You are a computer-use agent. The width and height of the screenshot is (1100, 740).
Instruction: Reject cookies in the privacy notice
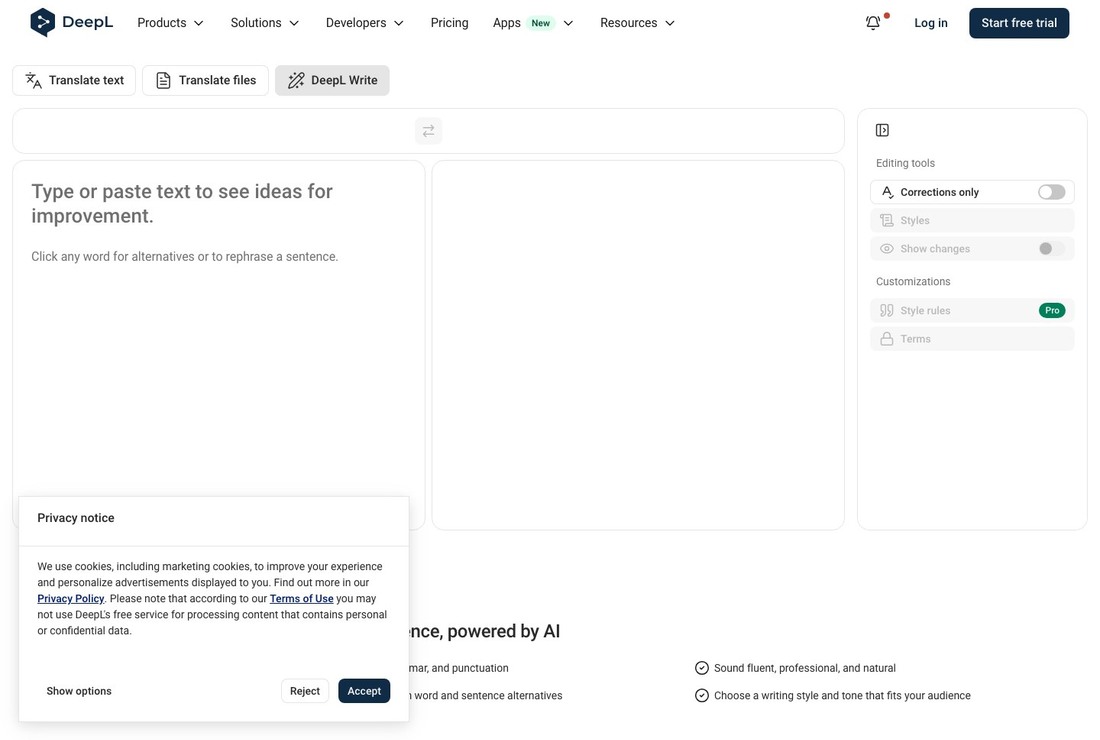point(304,691)
